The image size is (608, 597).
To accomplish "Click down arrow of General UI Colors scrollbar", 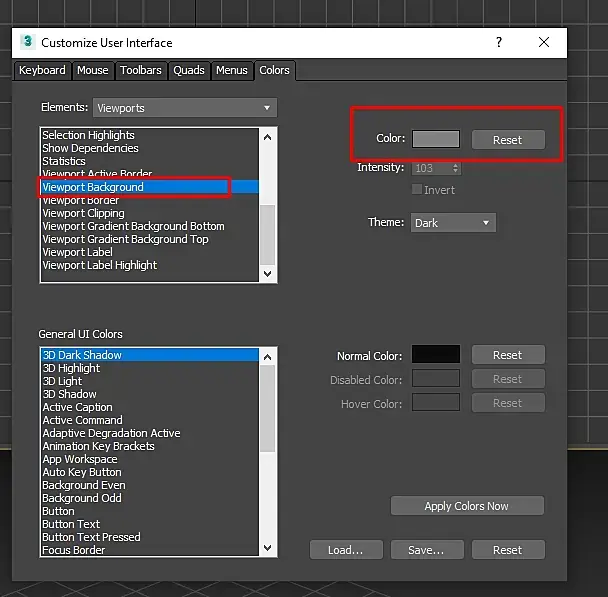I will coord(267,548).
